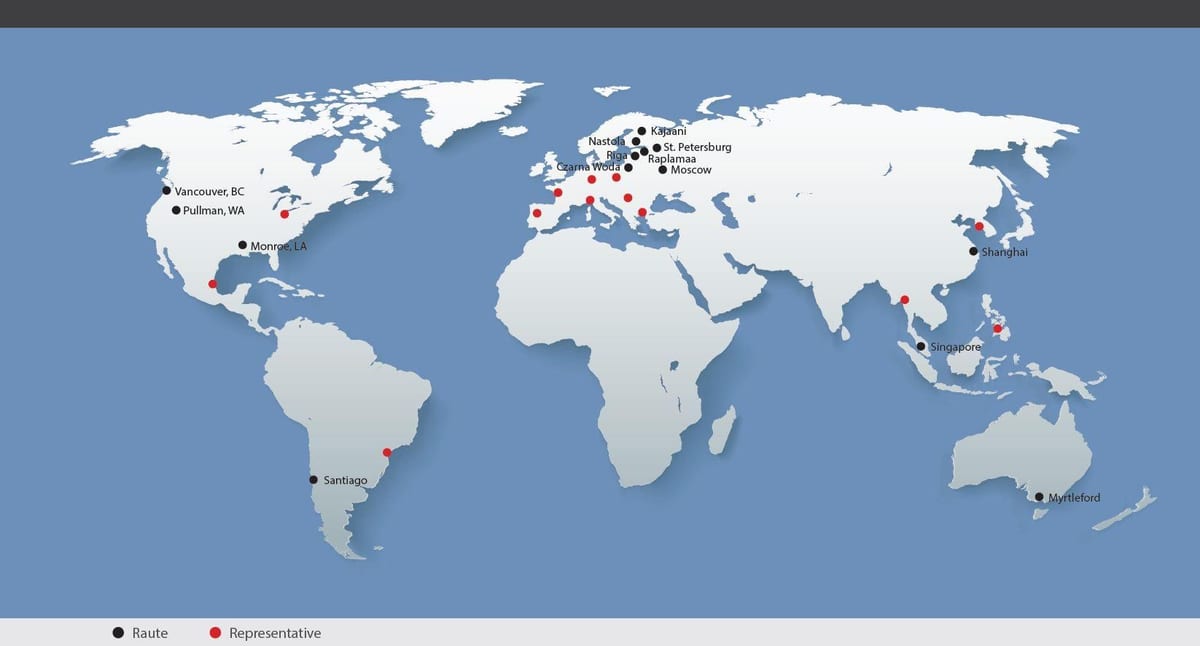Click the Czarna Woda label text
1200x646 pixels.
click(x=588, y=167)
